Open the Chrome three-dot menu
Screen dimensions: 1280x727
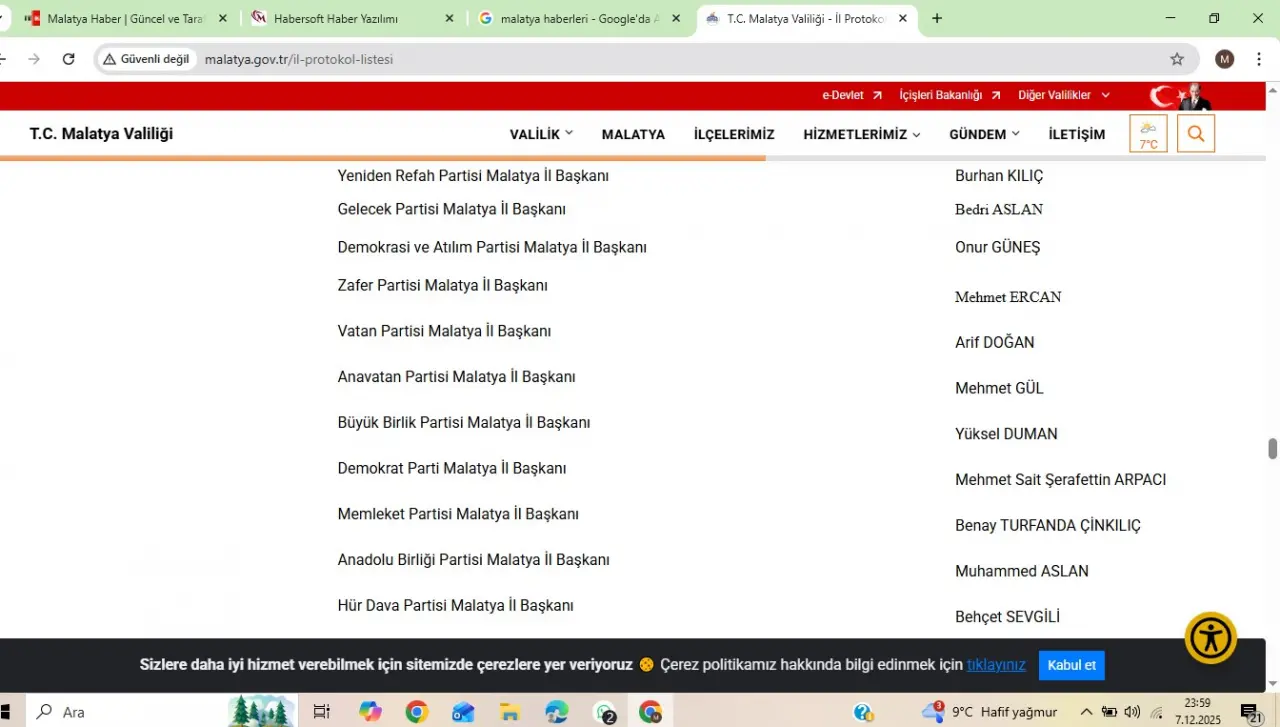pyautogui.click(x=1258, y=59)
